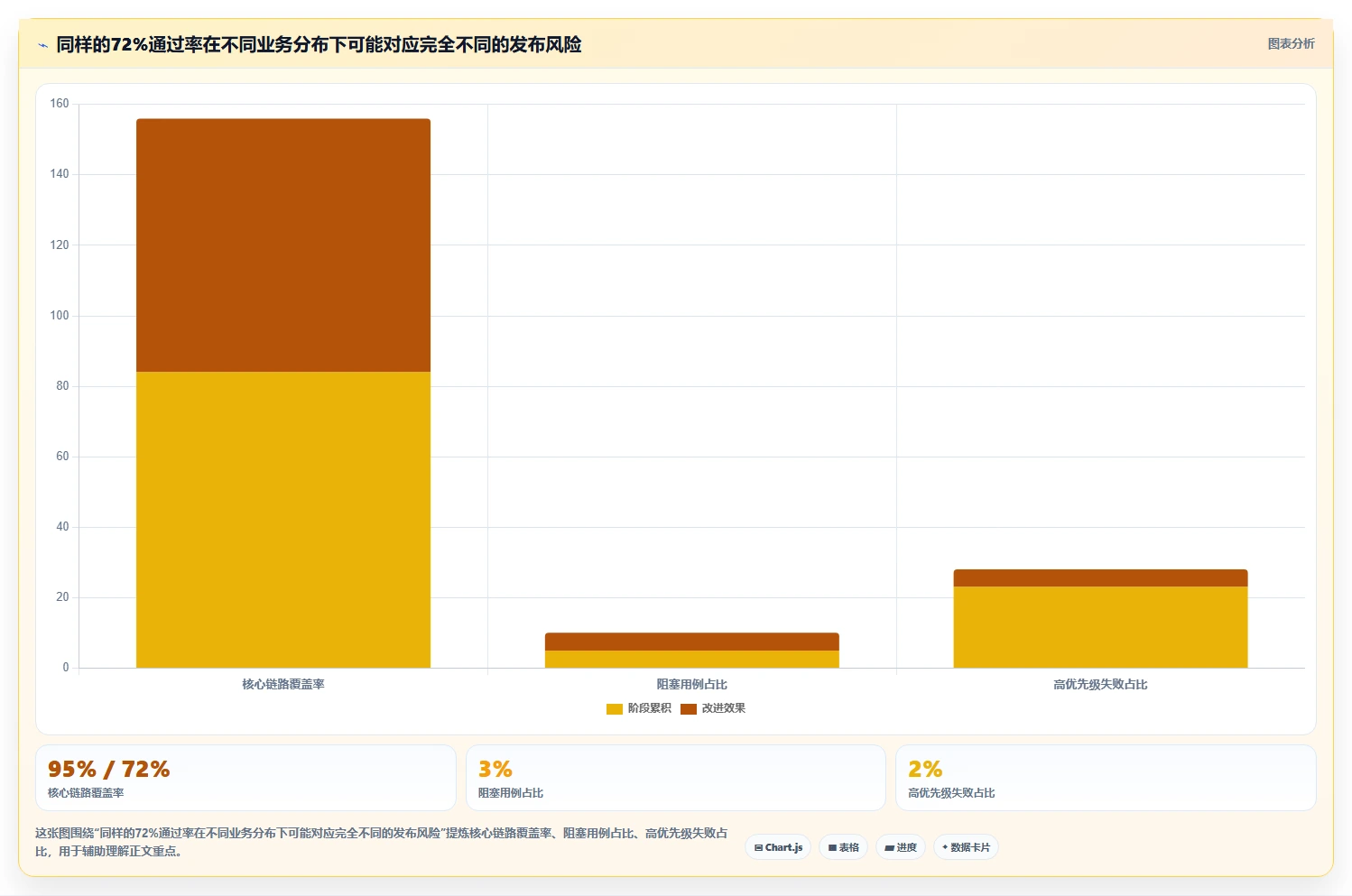Click the Chart.js tag button
The height and width of the screenshot is (896, 1352).
pyautogui.click(x=778, y=847)
